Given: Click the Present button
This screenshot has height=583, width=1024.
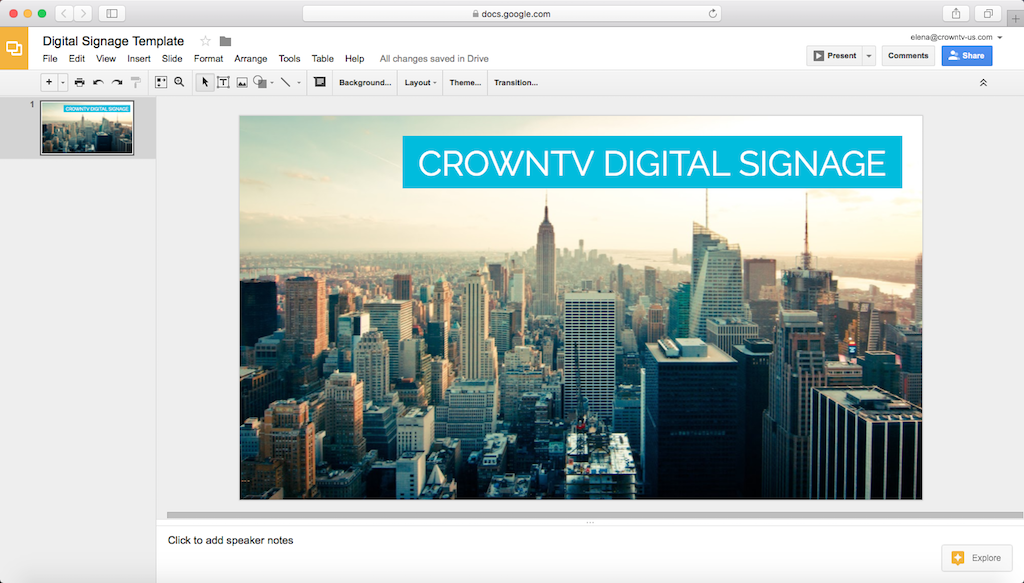Looking at the screenshot, I should (x=834, y=55).
